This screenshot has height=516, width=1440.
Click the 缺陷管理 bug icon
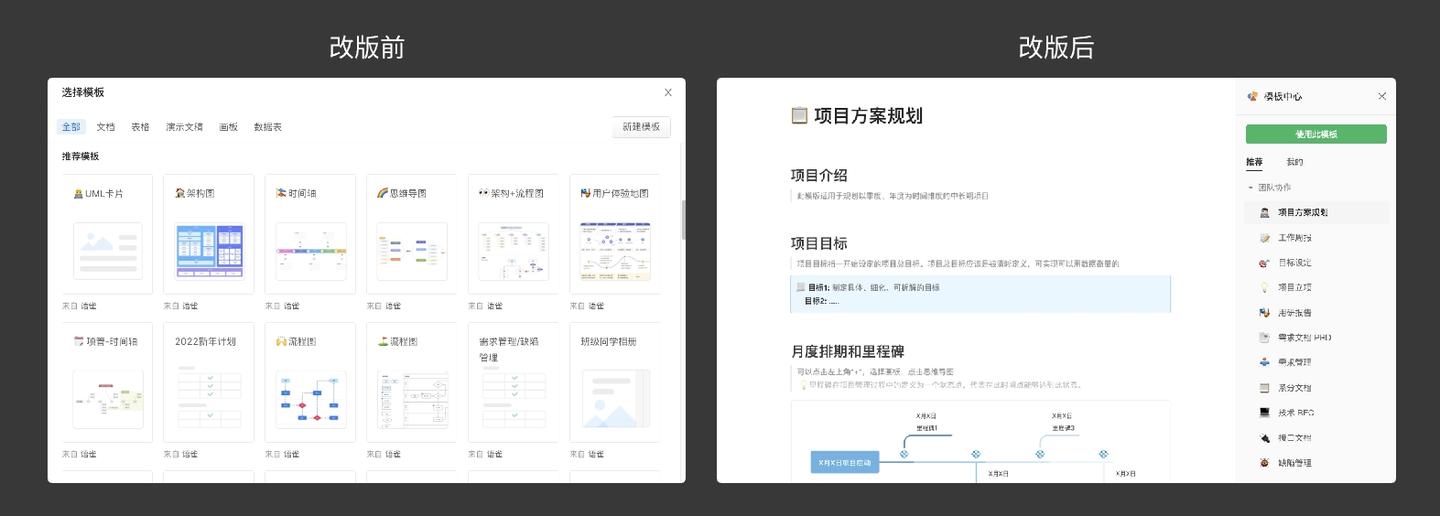pos(1265,463)
